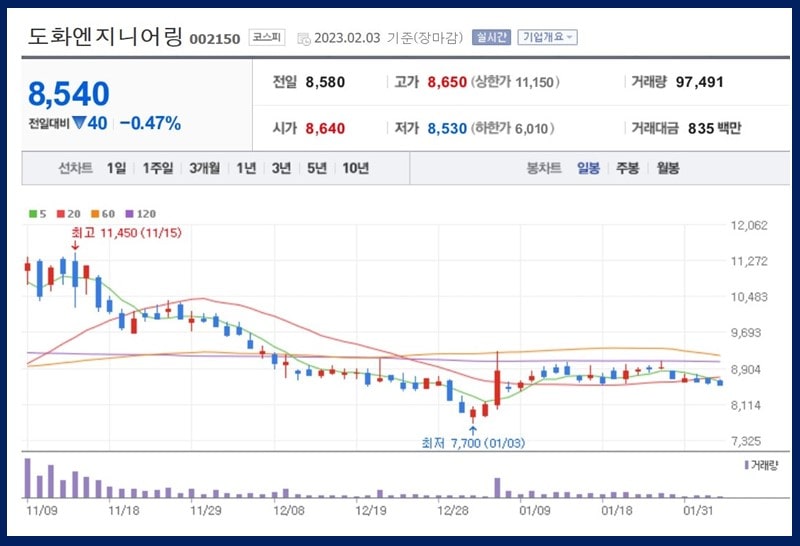Switch to 일봉 candlestick chart

588,168
